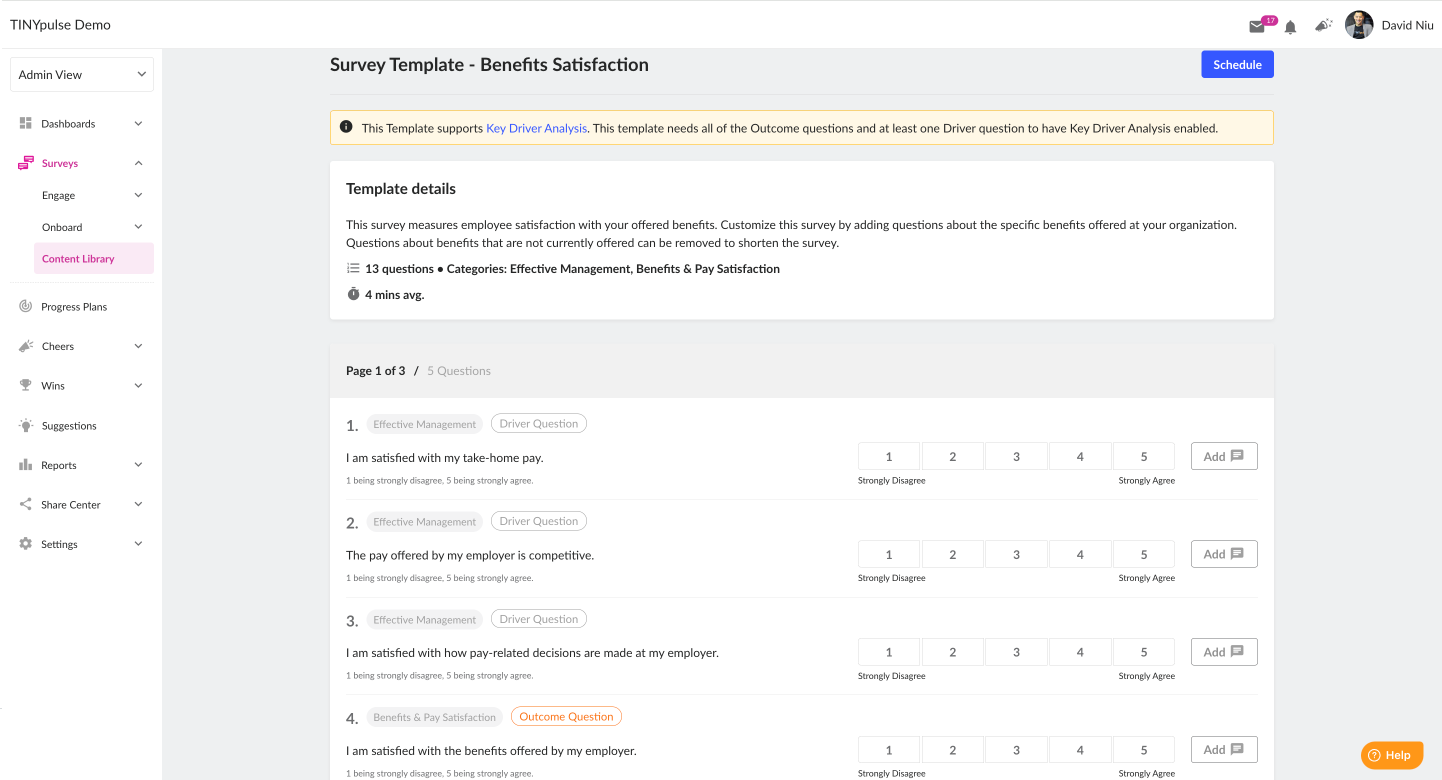Rate competitive pay question as 2
1442x780 pixels.
click(952, 555)
